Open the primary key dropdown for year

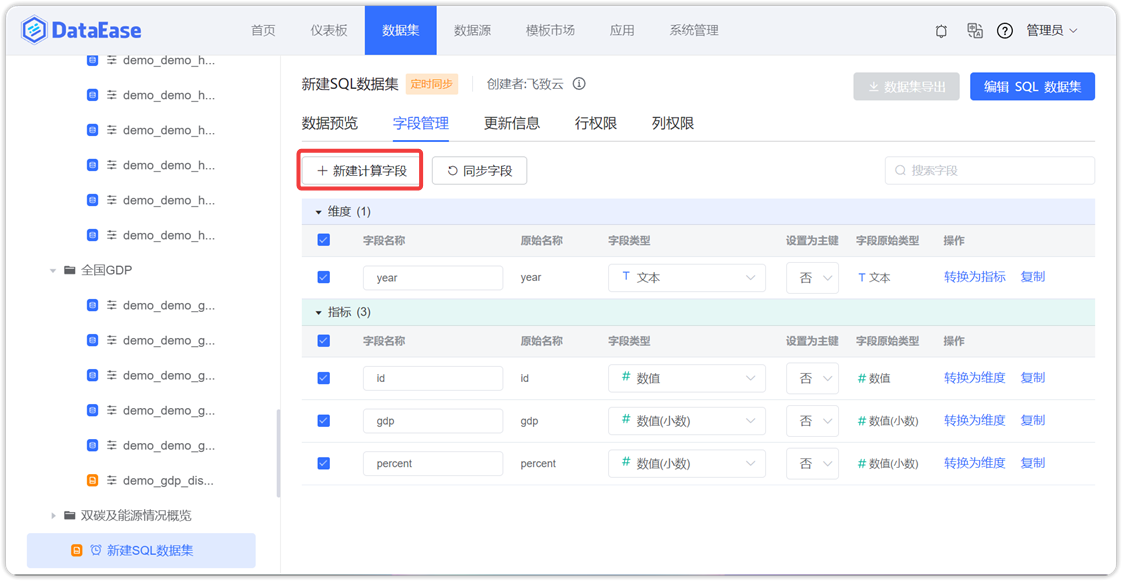(x=812, y=278)
